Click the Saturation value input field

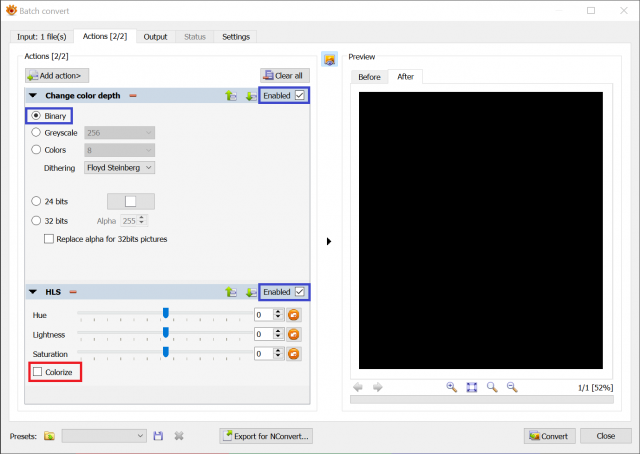264,354
